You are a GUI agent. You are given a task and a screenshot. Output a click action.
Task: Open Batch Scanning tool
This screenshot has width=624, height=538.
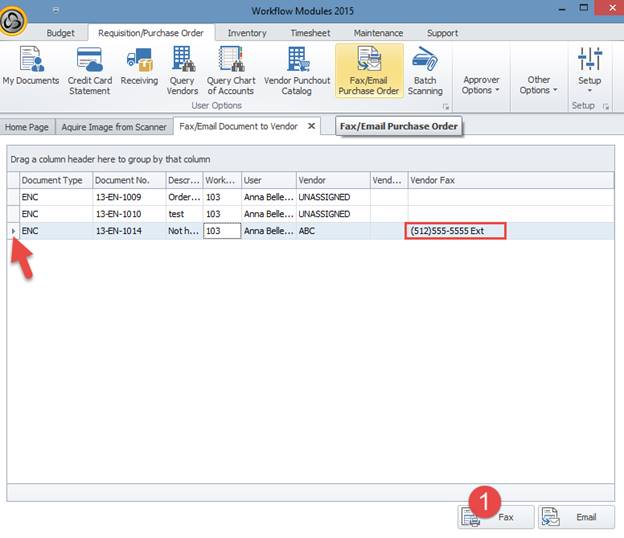coord(425,69)
